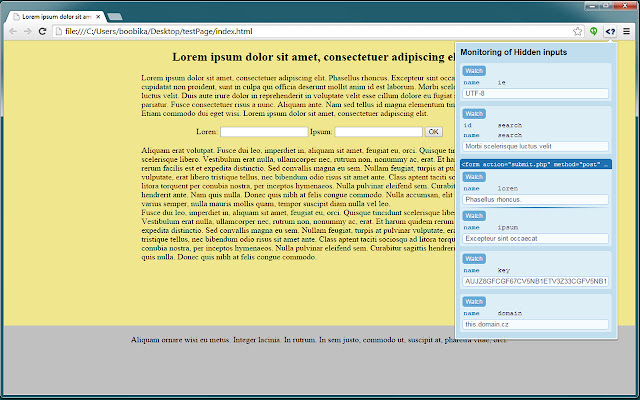Click the OK button in the form
Screen dimensions: 640x400
click(x=433, y=131)
